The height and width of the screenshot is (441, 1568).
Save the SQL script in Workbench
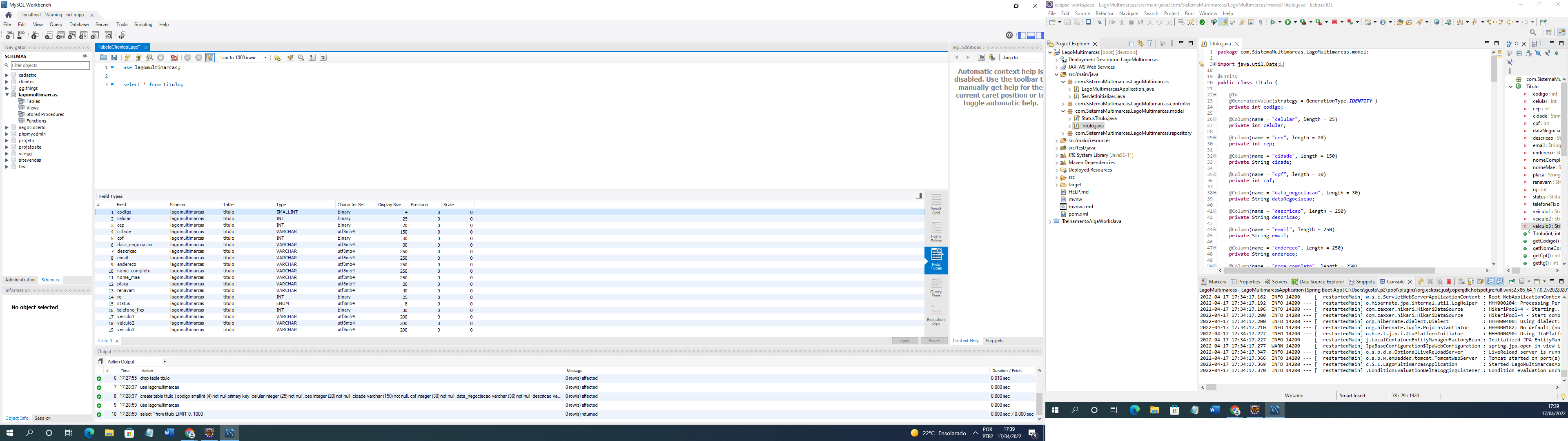pos(114,57)
